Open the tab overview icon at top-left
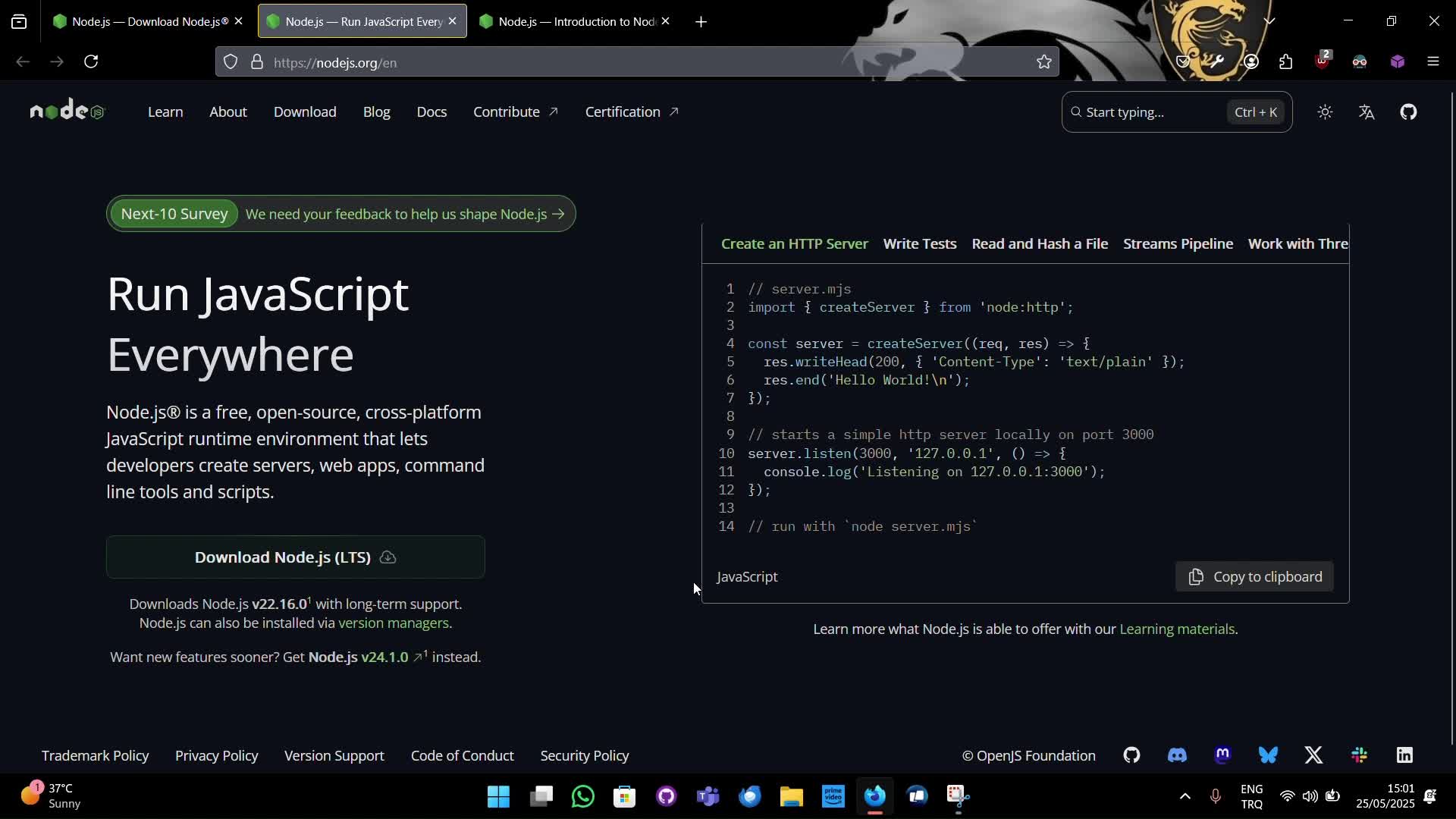 click(x=19, y=21)
